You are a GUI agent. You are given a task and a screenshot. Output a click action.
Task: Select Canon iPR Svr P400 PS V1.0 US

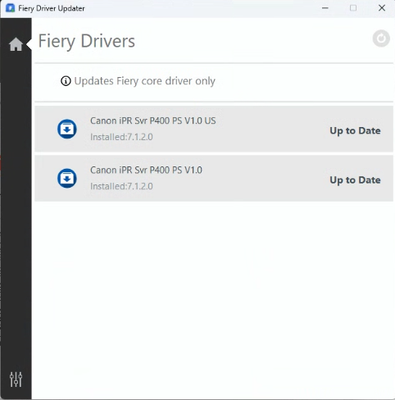pyautogui.click(x=153, y=121)
